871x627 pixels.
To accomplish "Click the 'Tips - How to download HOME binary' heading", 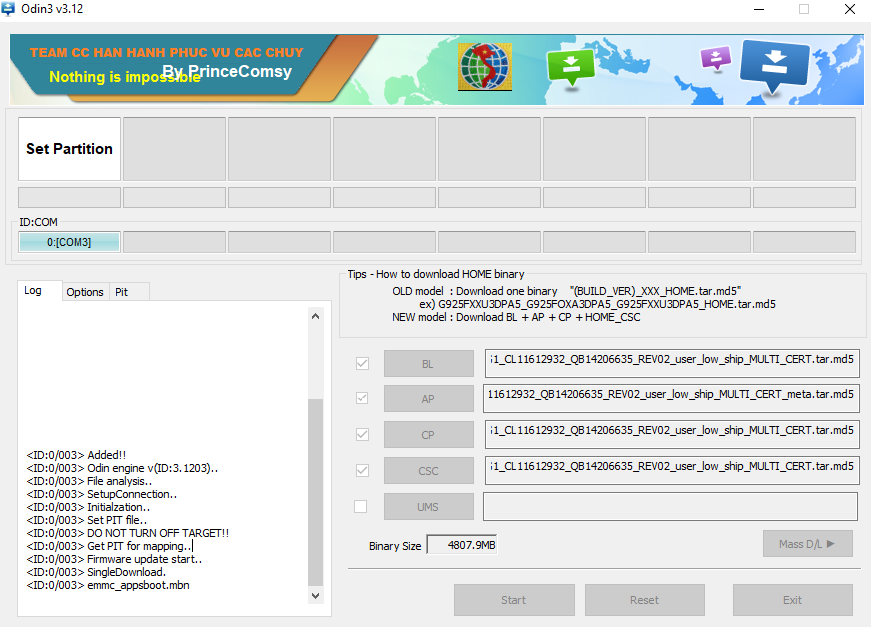I will [436, 274].
